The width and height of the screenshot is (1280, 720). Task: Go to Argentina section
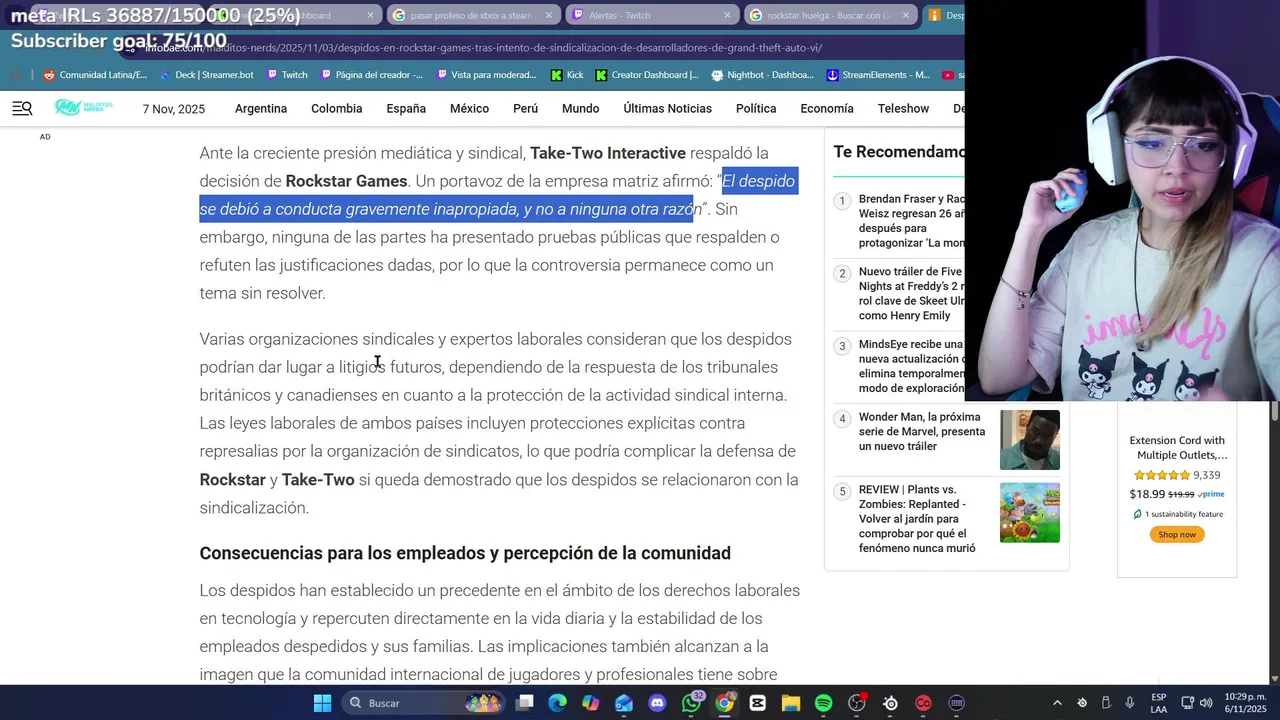click(x=261, y=108)
